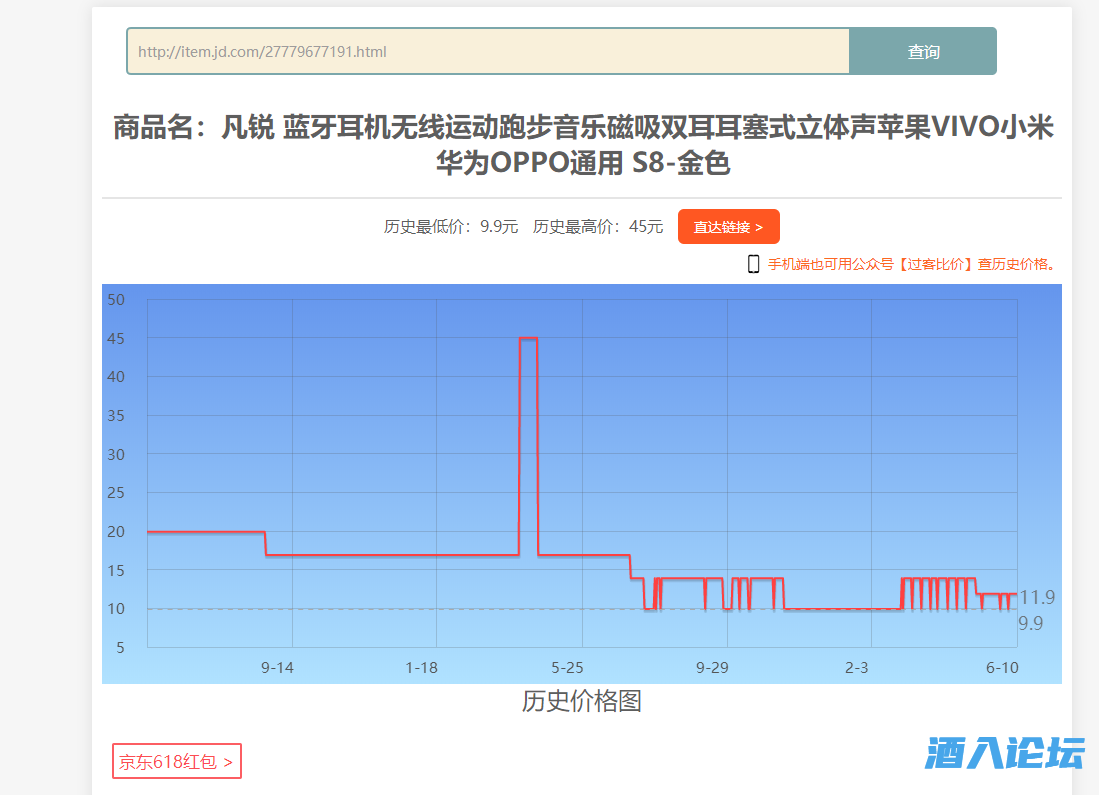Click the 9-14 date axis label
The width and height of the screenshot is (1099, 795).
click(x=278, y=668)
